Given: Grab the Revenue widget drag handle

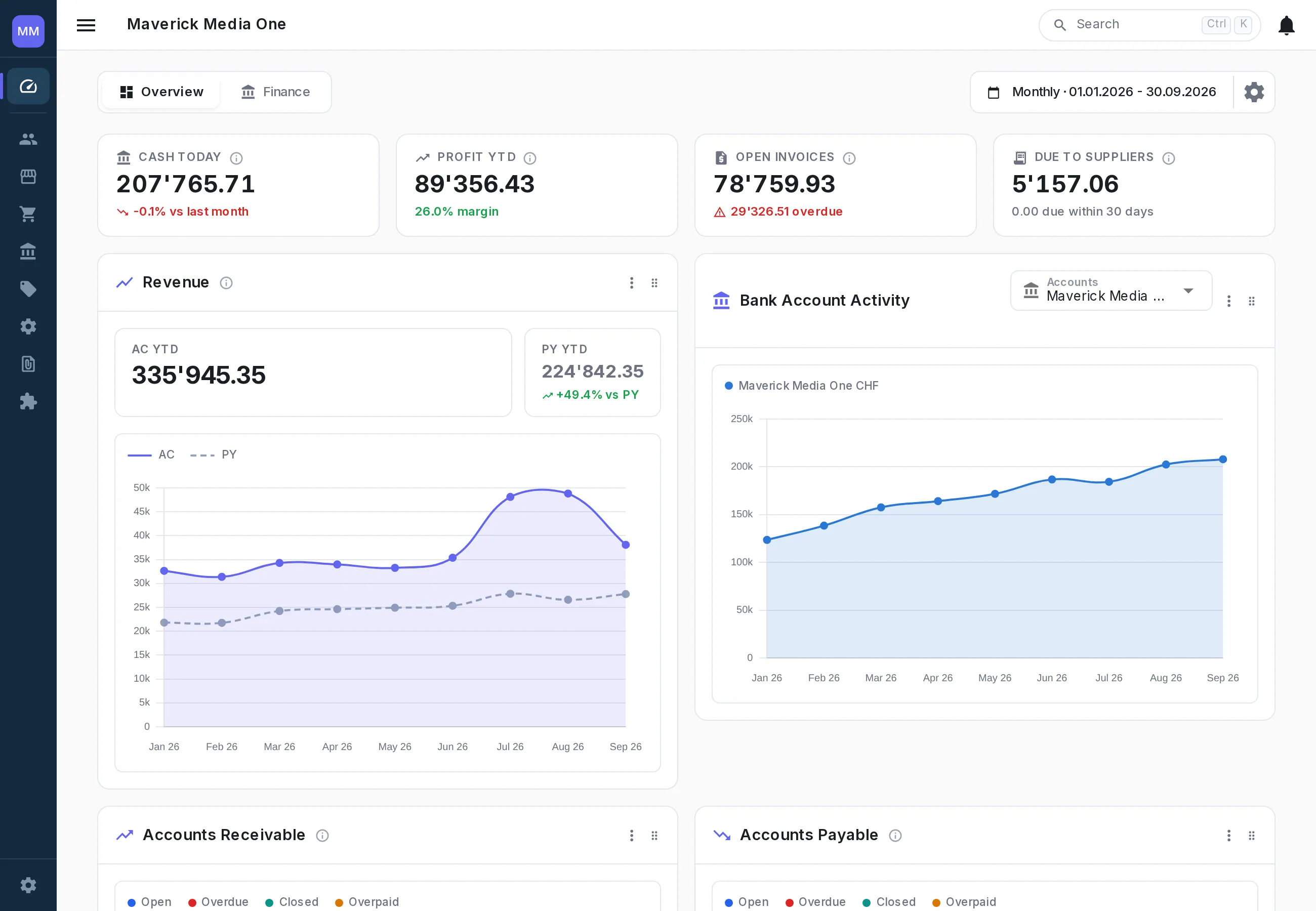Looking at the screenshot, I should click(x=654, y=282).
